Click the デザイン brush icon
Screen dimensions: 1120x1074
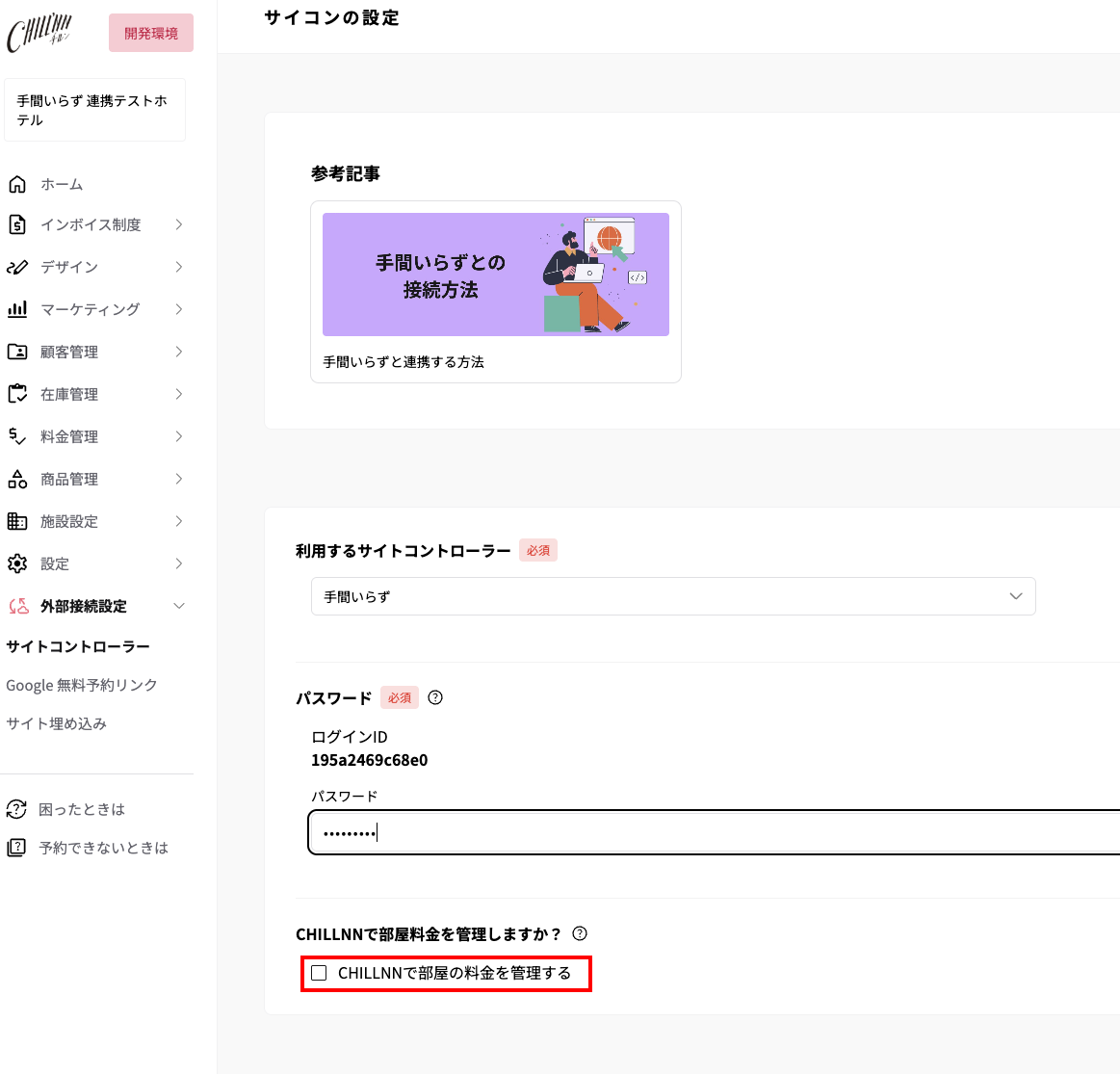click(17, 267)
